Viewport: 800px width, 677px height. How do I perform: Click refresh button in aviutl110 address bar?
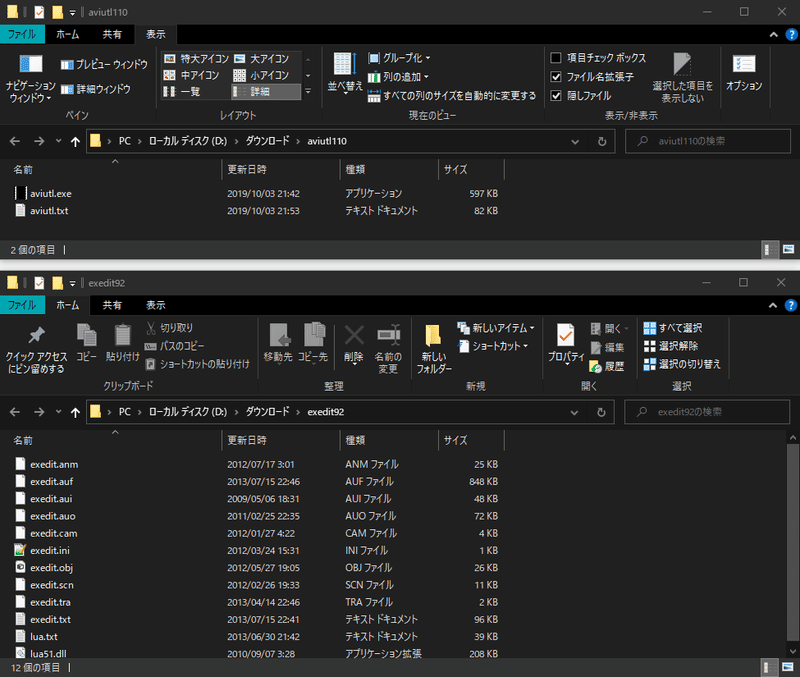point(602,141)
